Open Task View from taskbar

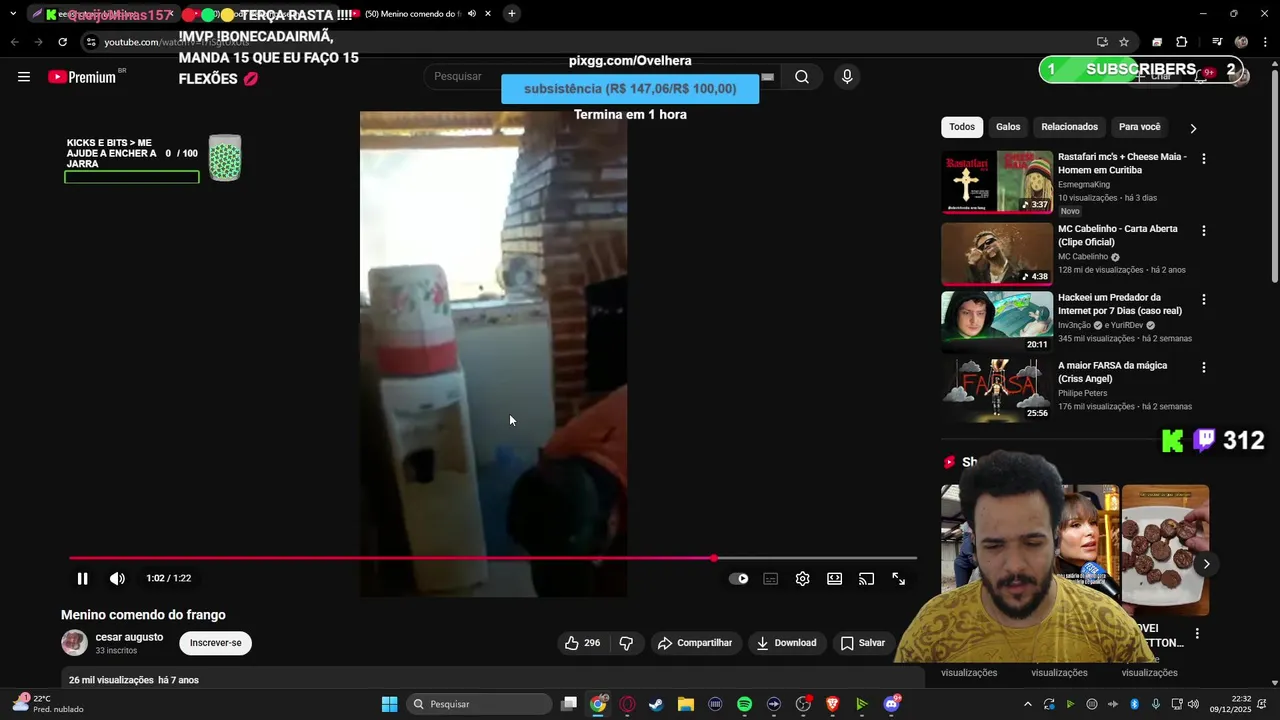(569, 704)
